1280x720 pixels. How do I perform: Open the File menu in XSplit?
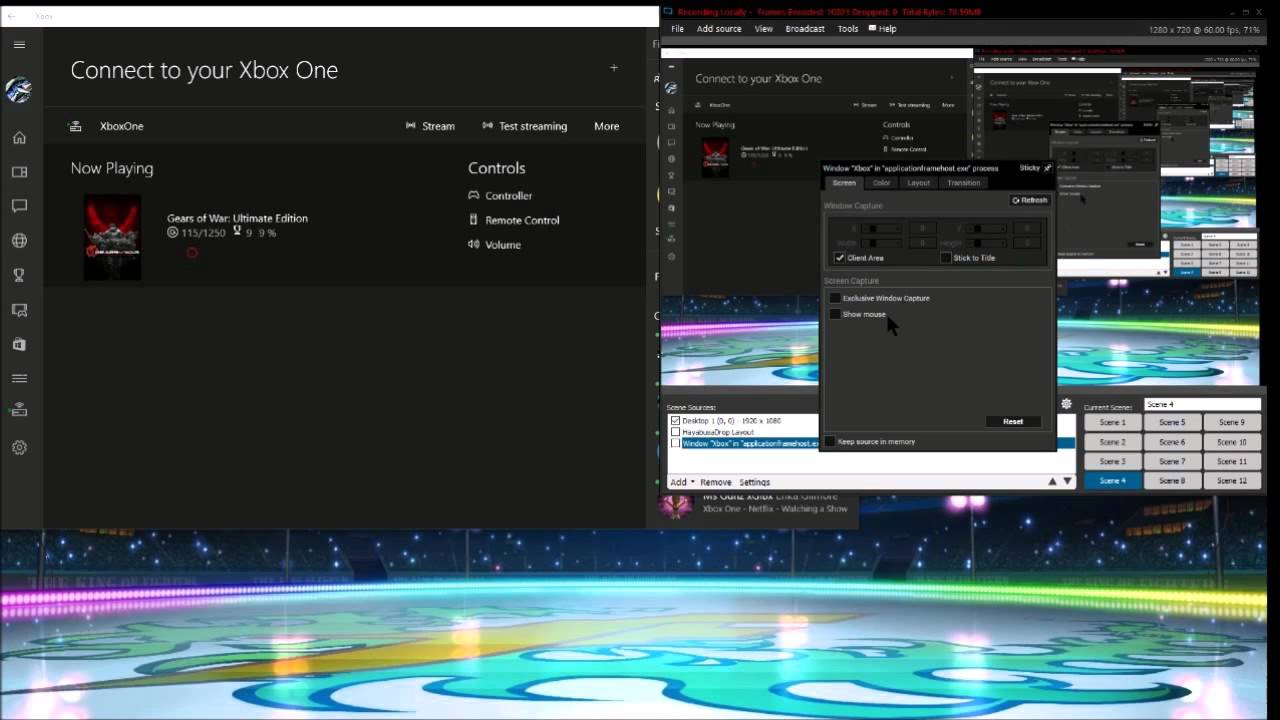[x=677, y=29]
